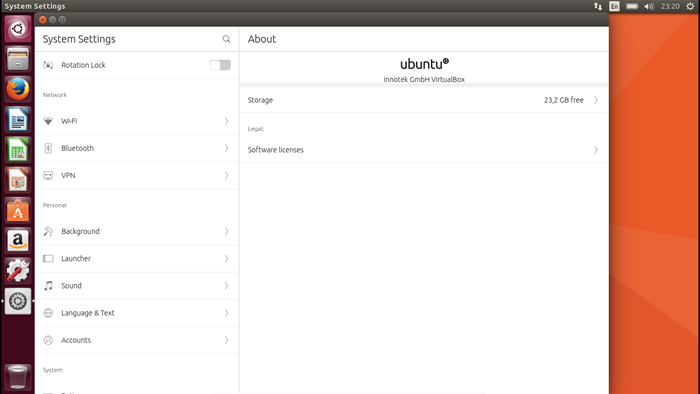
Task: Click the Sound music note icon
Action: point(48,286)
